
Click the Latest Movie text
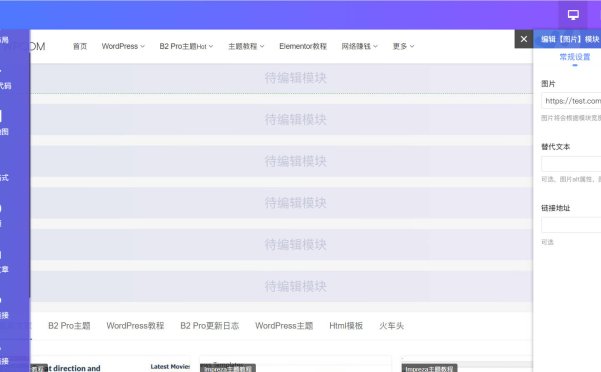click(170, 367)
